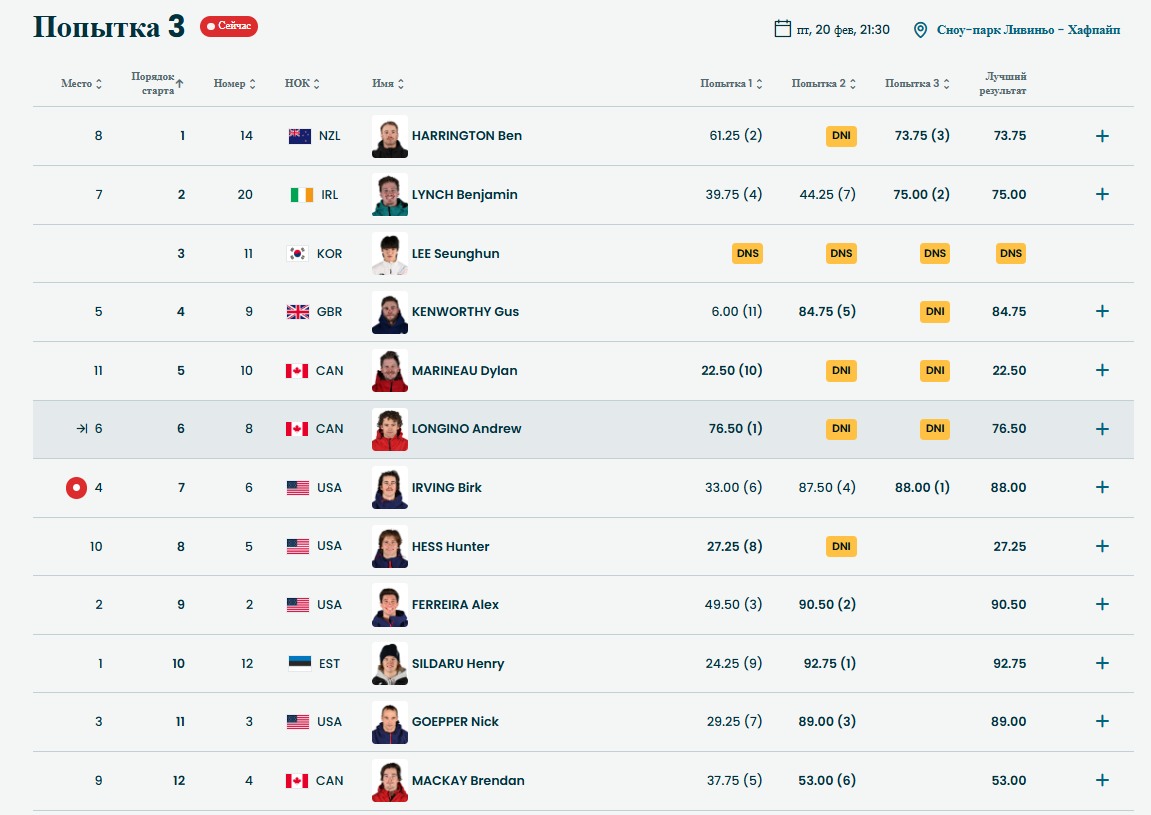Expand MACKAY Brendan row plus icon

1102,780
